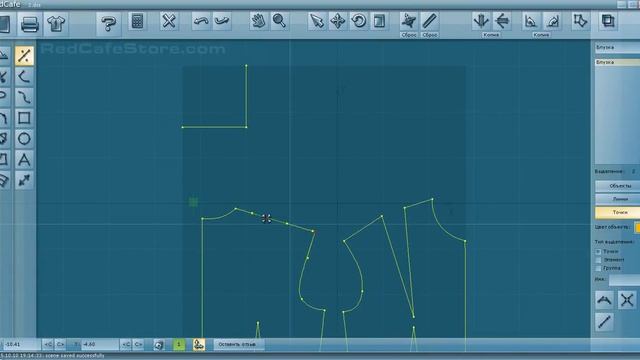Click the Имя name input field
Viewport: 640px width, 360px height.
click(624, 280)
